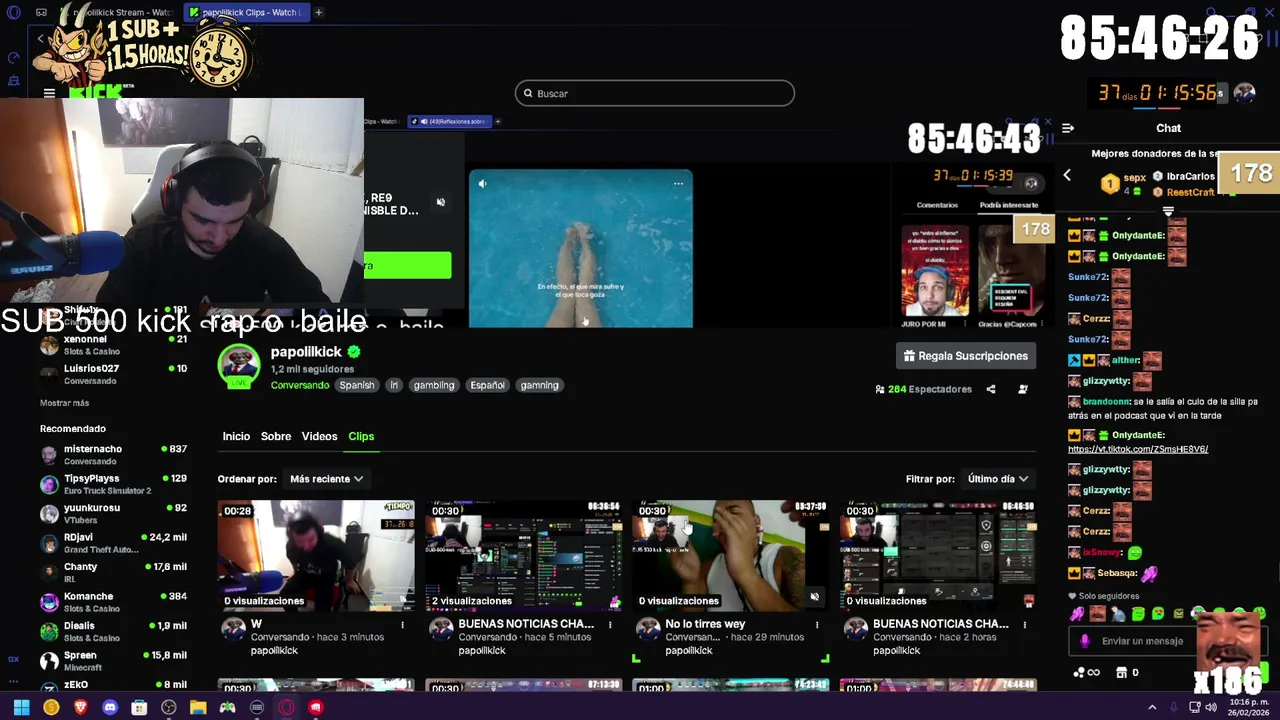
Task: Click the hidden tray icons arrow
Action: coord(1152,707)
